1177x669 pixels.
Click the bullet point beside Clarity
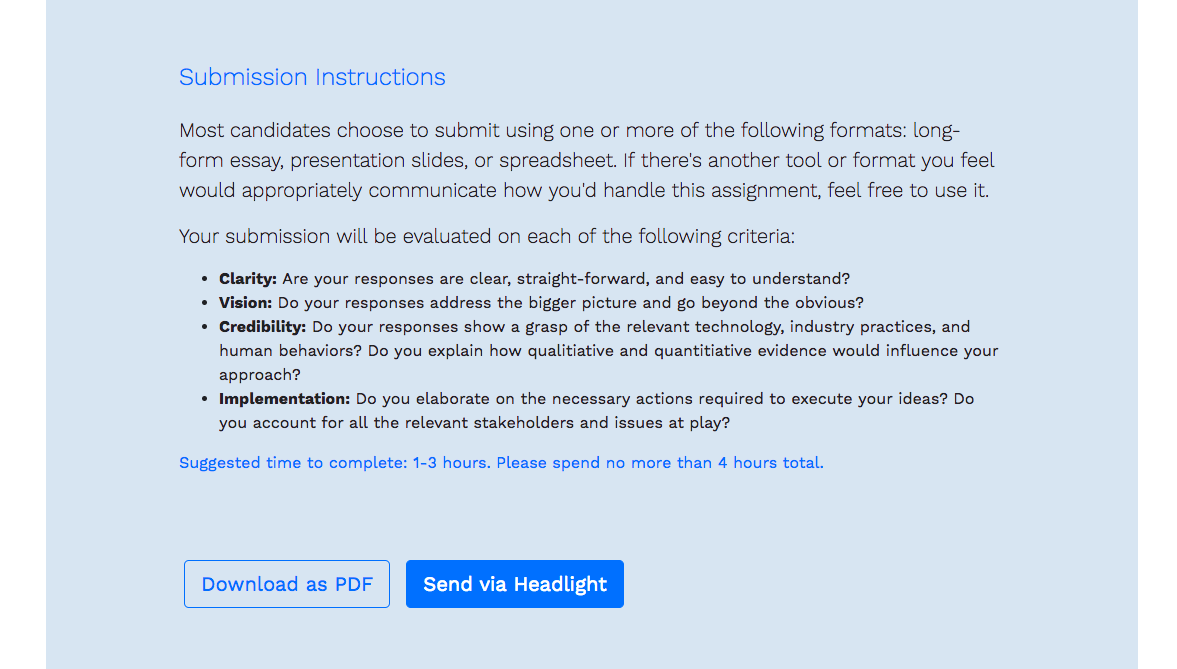tap(205, 279)
